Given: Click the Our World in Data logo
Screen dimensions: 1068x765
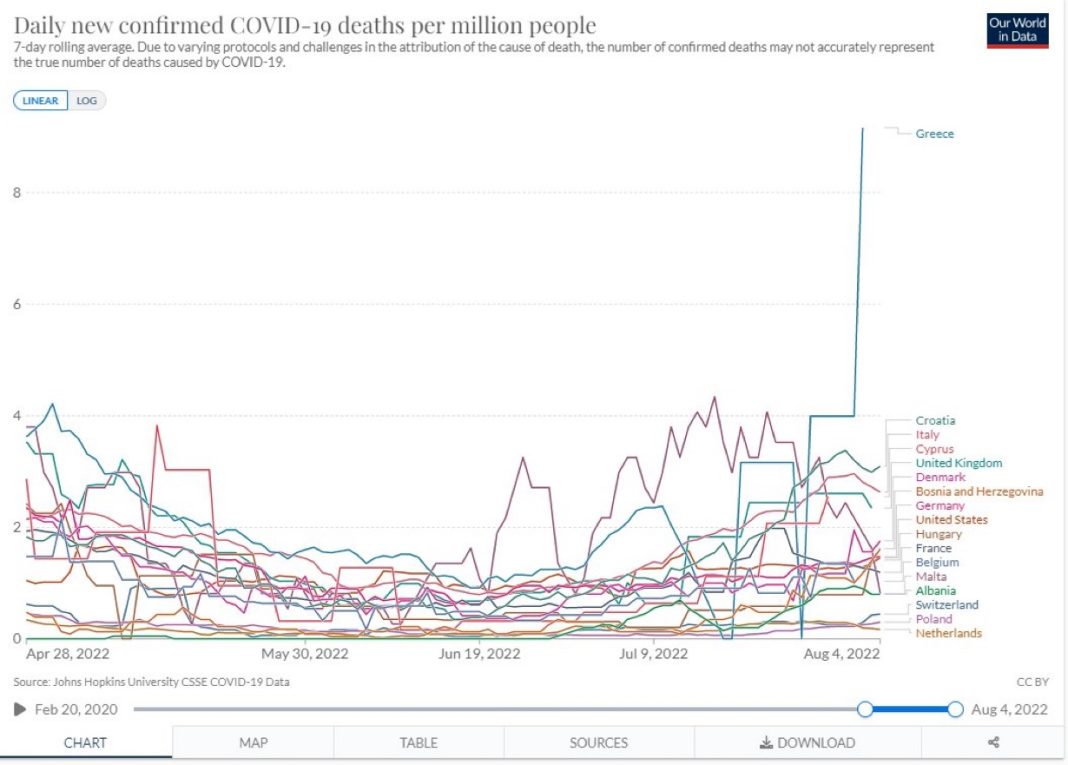Looking at the screenshot, I should click(x=1016, y=31).
